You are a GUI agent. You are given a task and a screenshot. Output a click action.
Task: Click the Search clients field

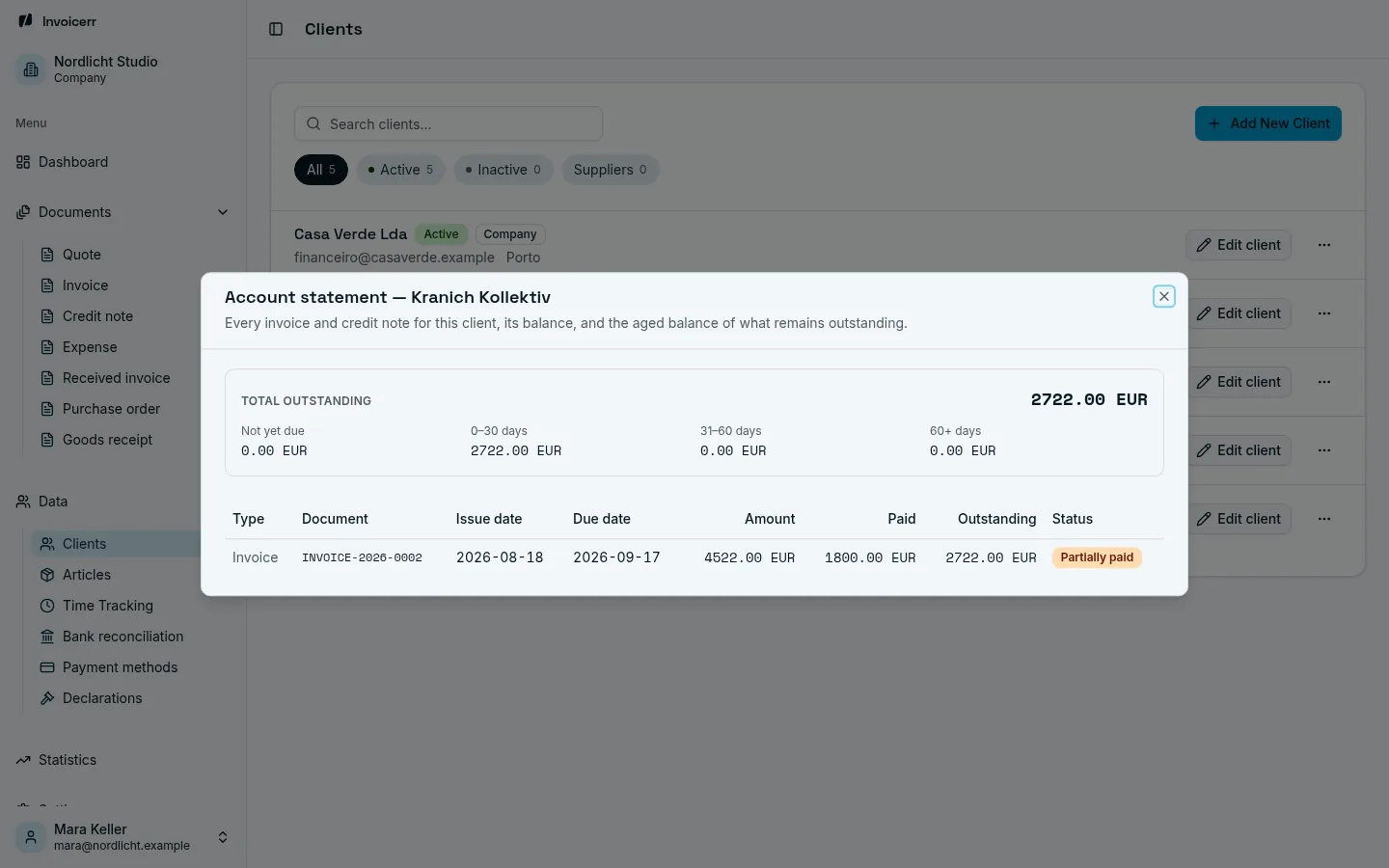point(449,123)
